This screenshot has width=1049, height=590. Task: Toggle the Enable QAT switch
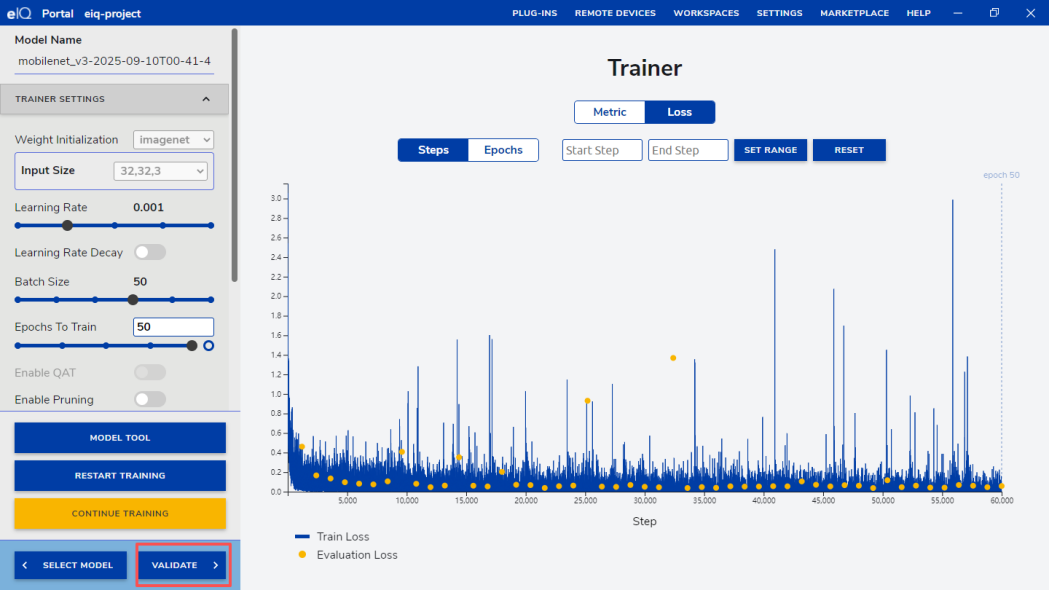tap(150, 373)
